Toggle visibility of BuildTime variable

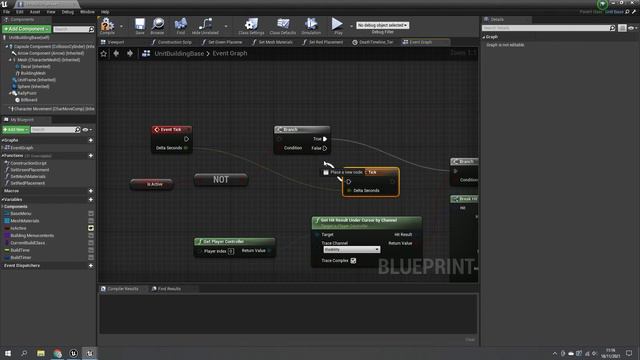(91, 250)
